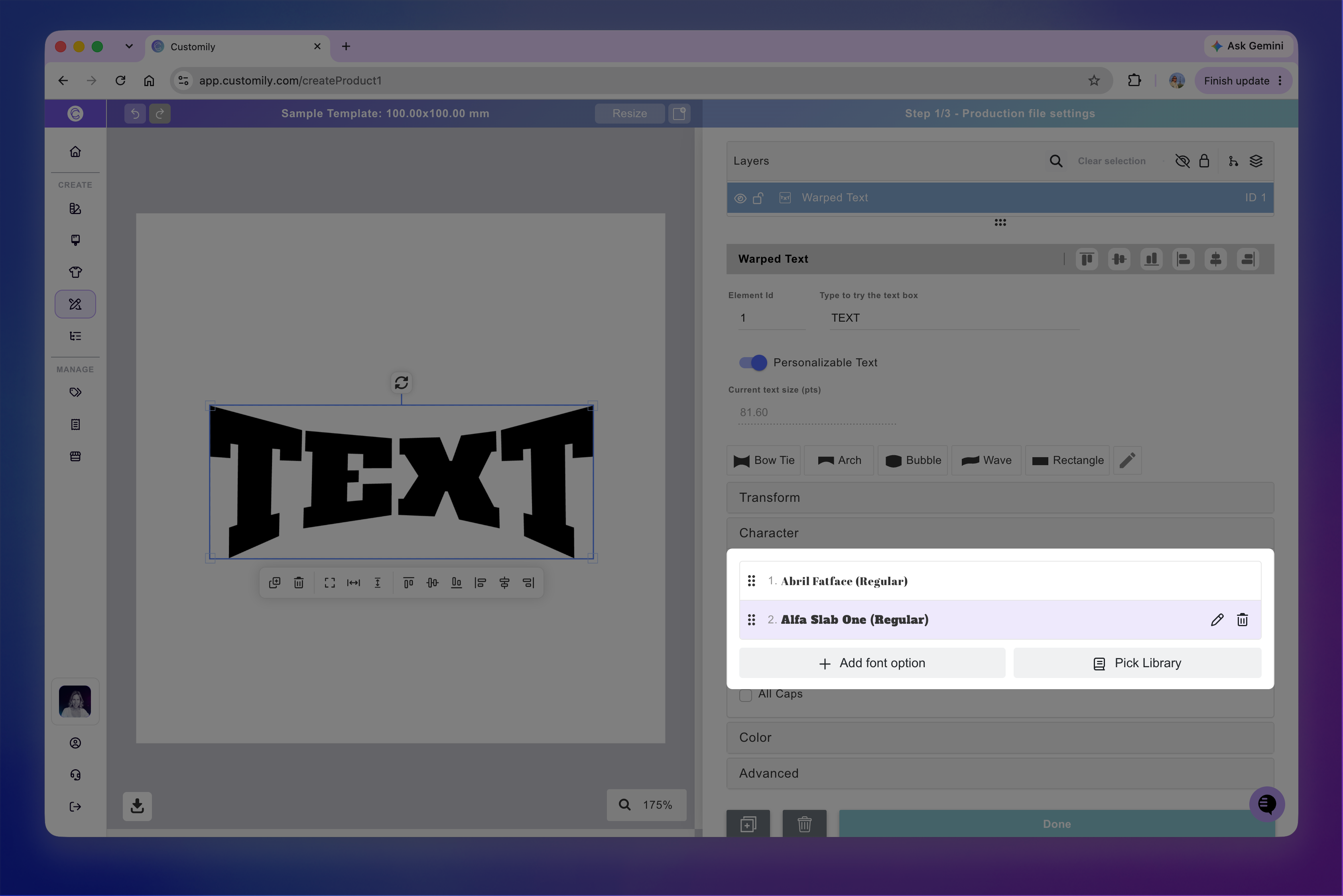Screen dimensions: 1343x896
Task: Click the hide-all eye icon in the Layers header
Action: coord(1182,161)
